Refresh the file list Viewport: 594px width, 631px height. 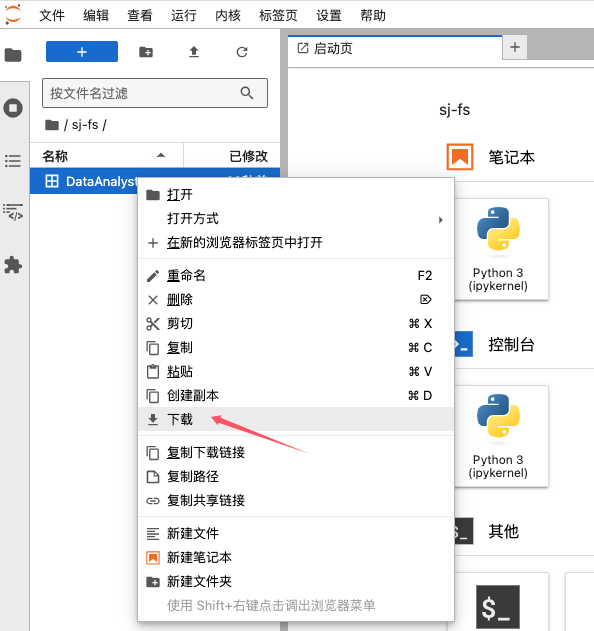tap(242, 52)
